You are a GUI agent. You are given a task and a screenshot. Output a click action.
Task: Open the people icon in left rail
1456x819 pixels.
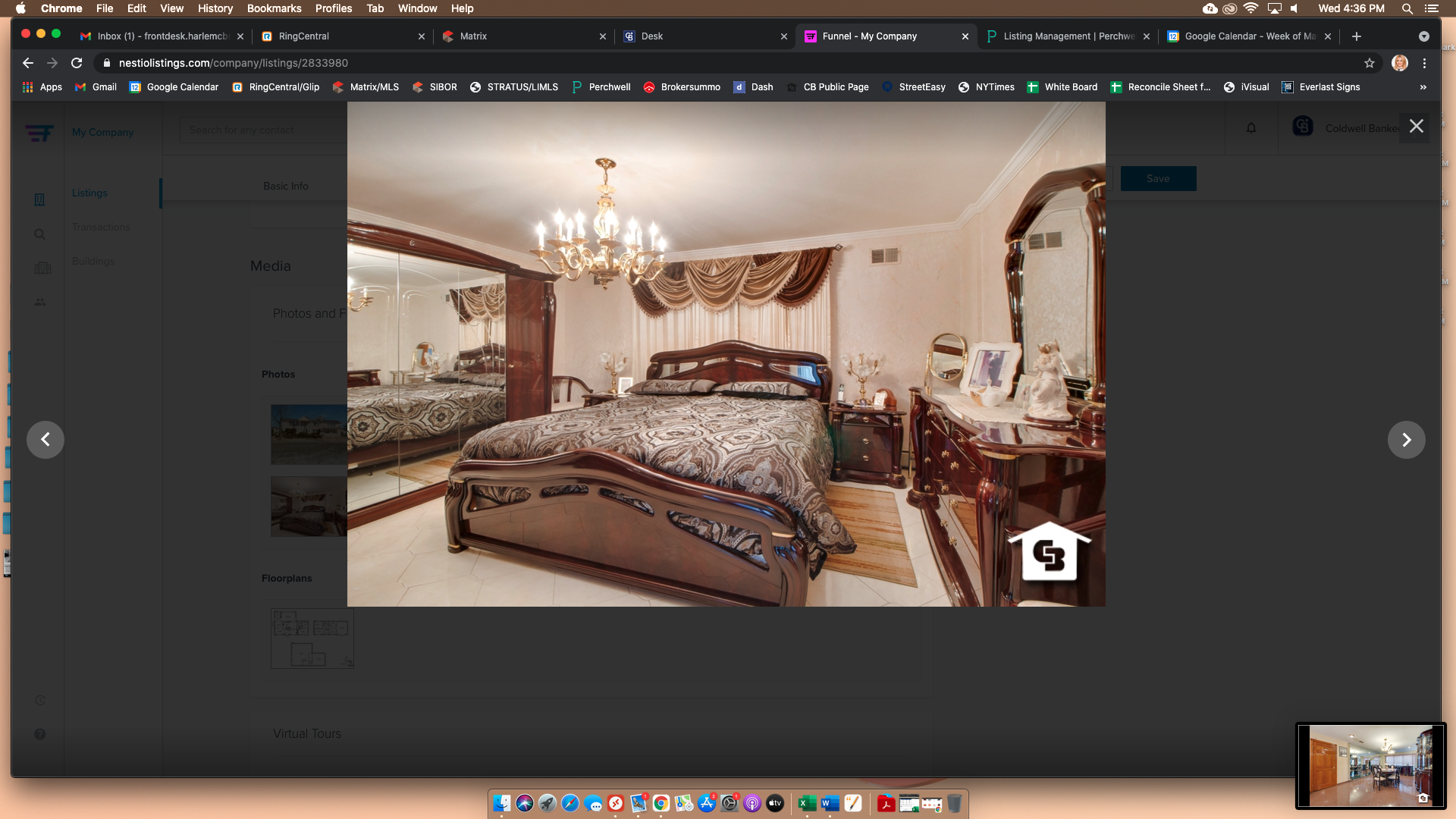[40, 303]
